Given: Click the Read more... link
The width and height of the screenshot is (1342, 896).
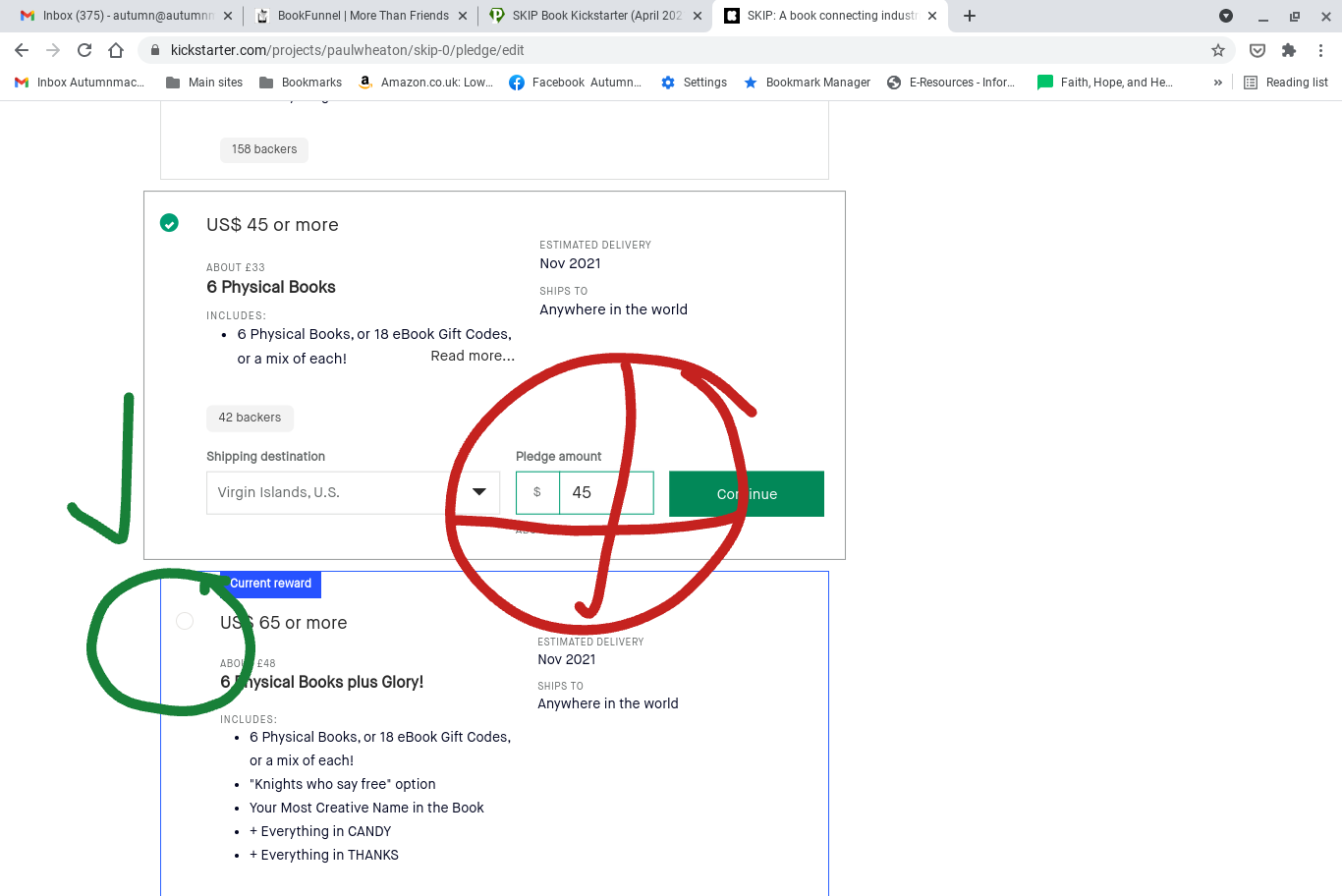Looking at the screenshot, I should click(473, 356).
